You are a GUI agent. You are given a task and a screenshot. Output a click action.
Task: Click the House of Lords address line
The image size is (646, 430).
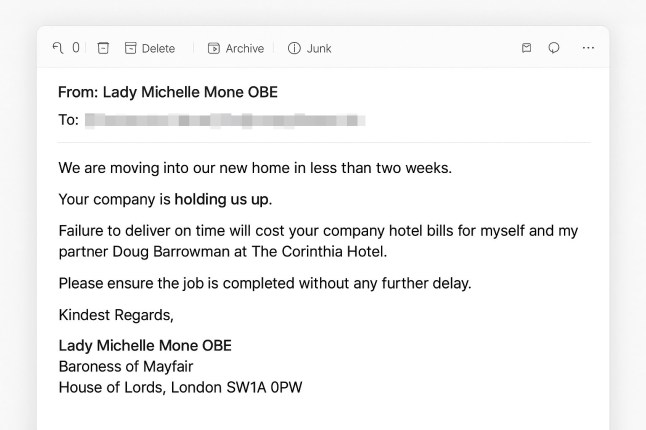(x=180, y=387)
